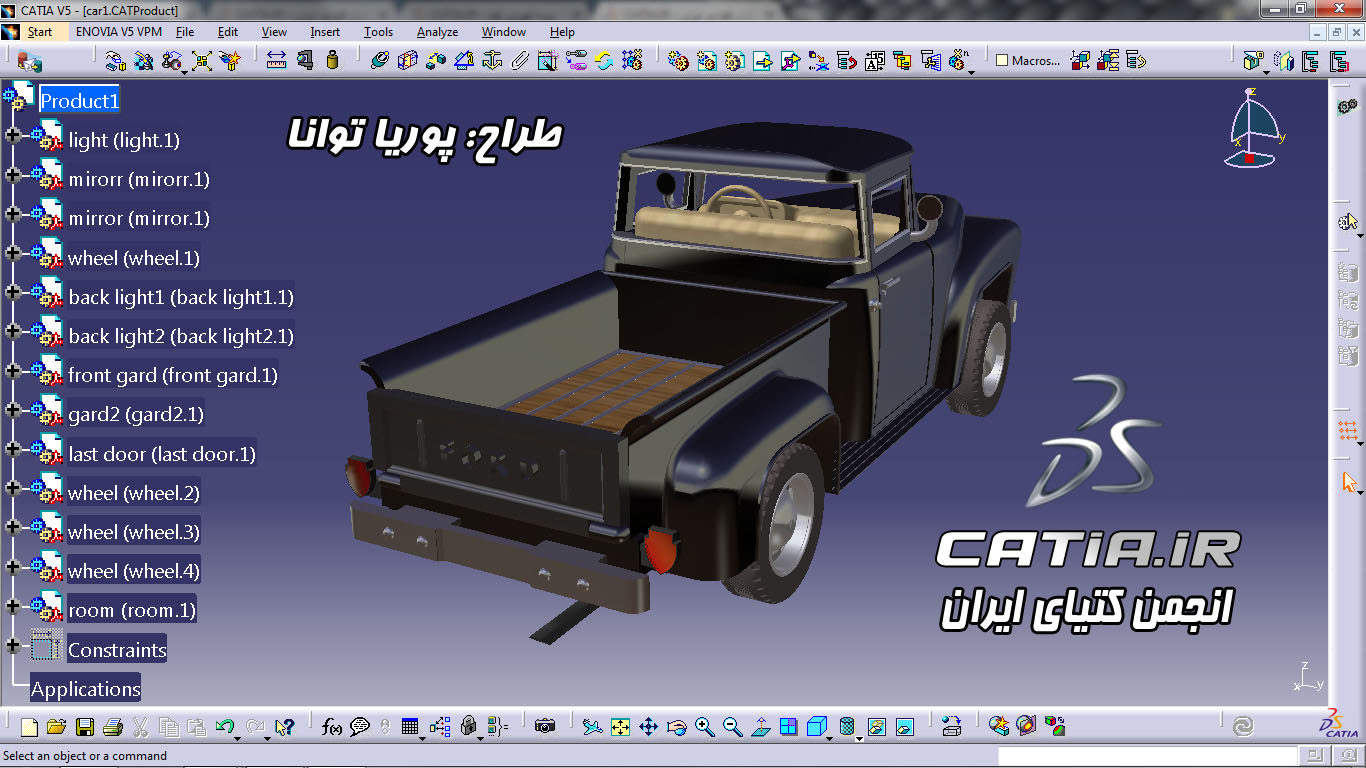Click the Normal View icon

click(761, 727)
